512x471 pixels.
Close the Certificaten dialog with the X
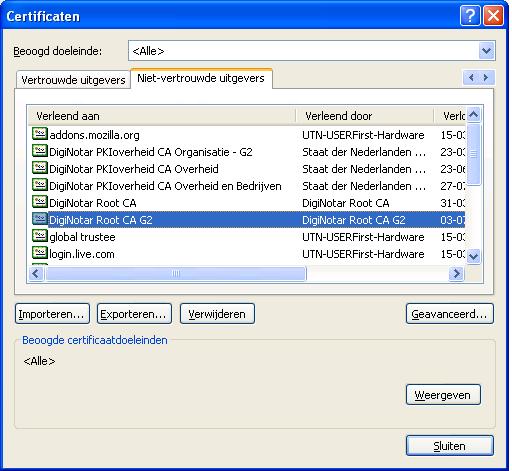493,15
